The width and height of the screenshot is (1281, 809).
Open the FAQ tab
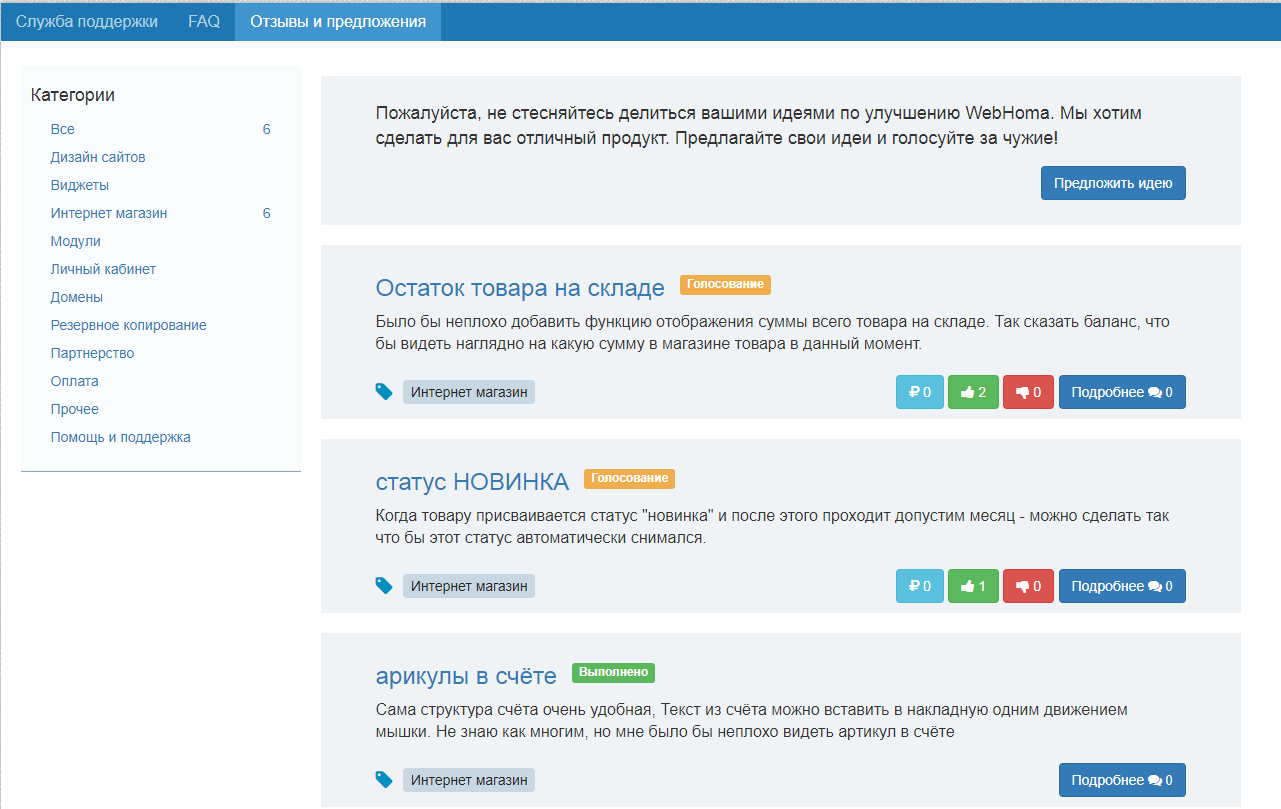pos(204,21)
